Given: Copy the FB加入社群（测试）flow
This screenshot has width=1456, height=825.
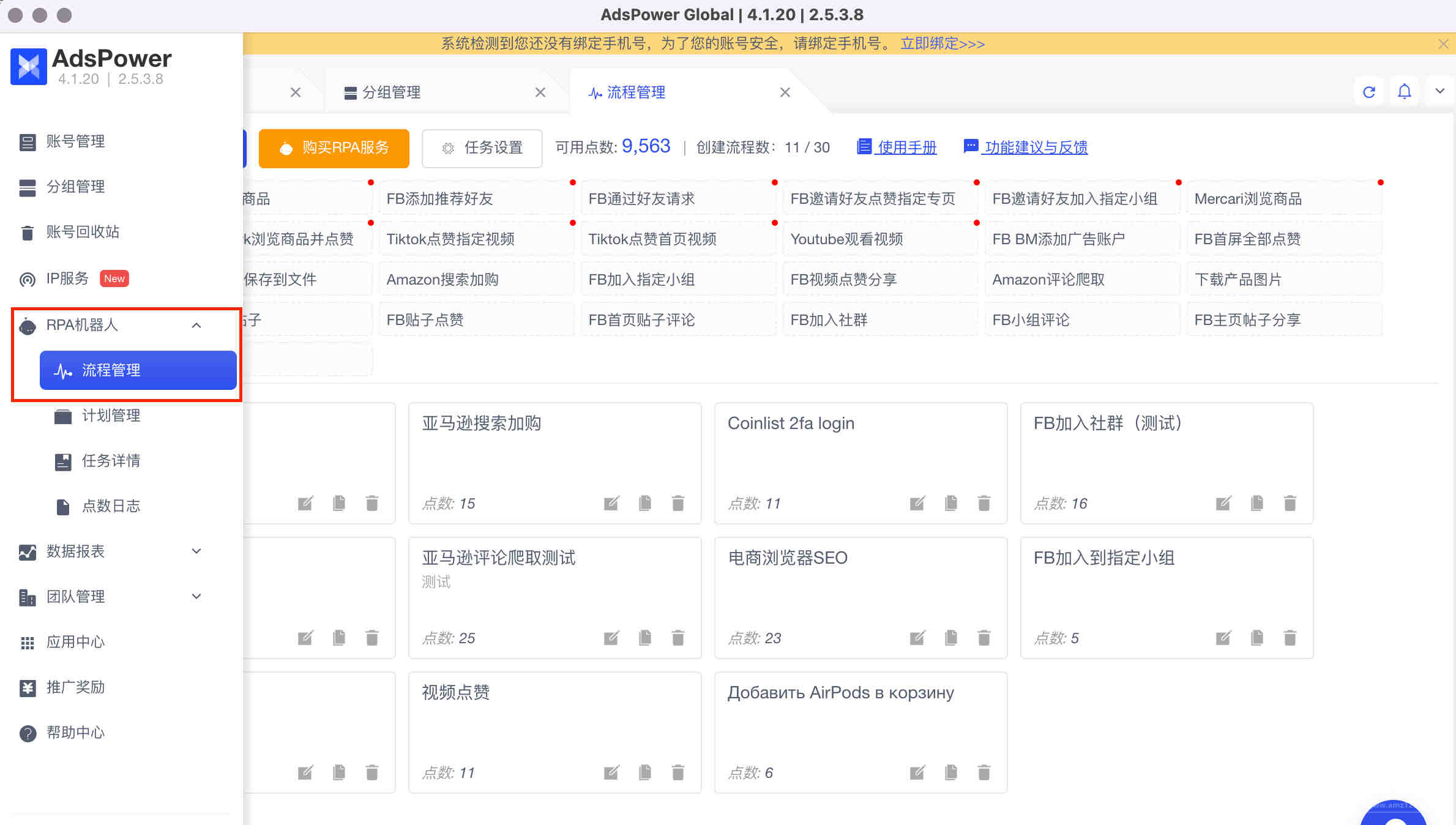Looking at the screenshot, I should tap(1256, 503).
